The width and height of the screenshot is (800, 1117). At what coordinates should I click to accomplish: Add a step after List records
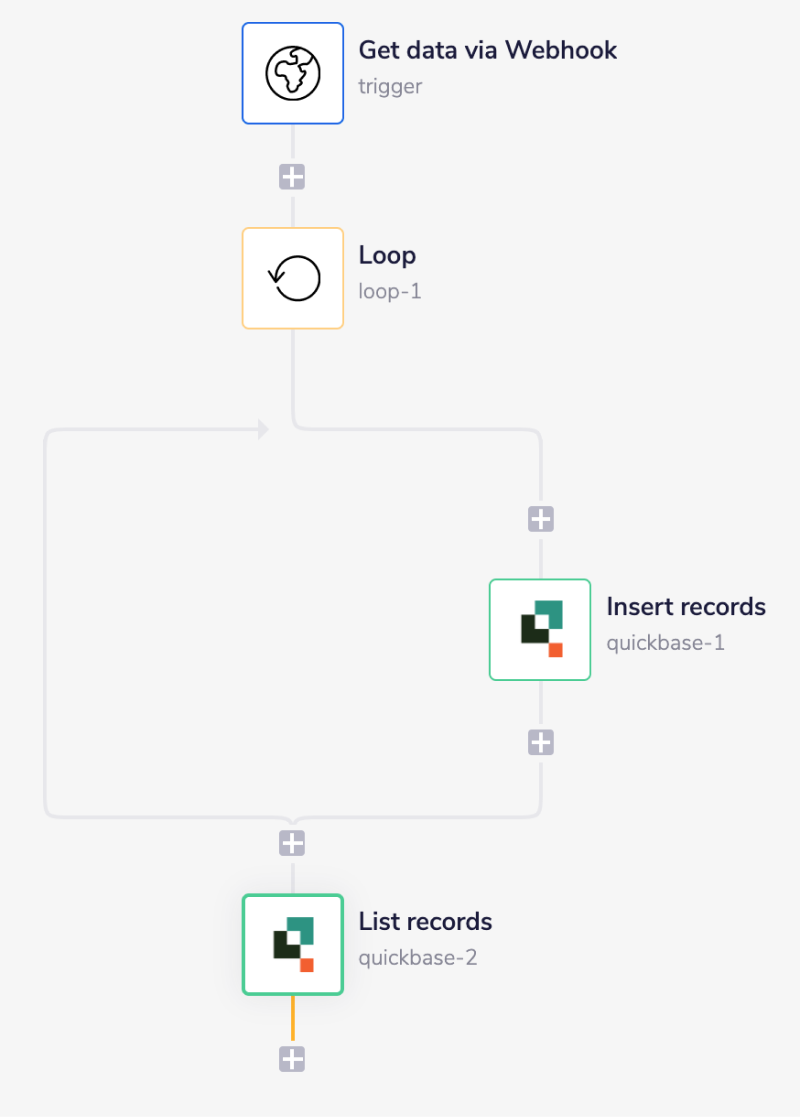click(x=292, y=1060)
